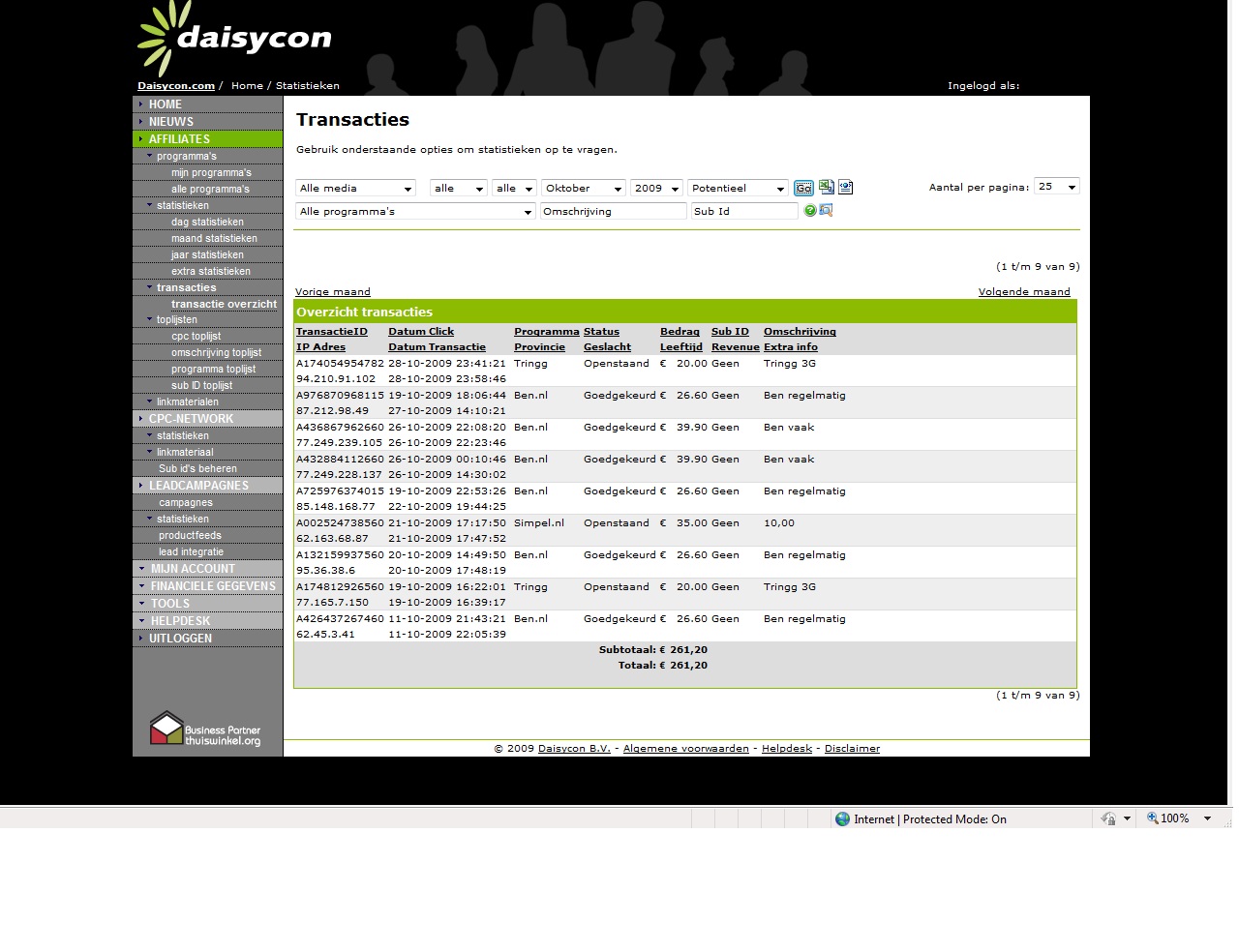Open alle programma's in sidebar
Image resolution: width=1239 pixels, height=952 pixels.
click(x=210, y=190)
